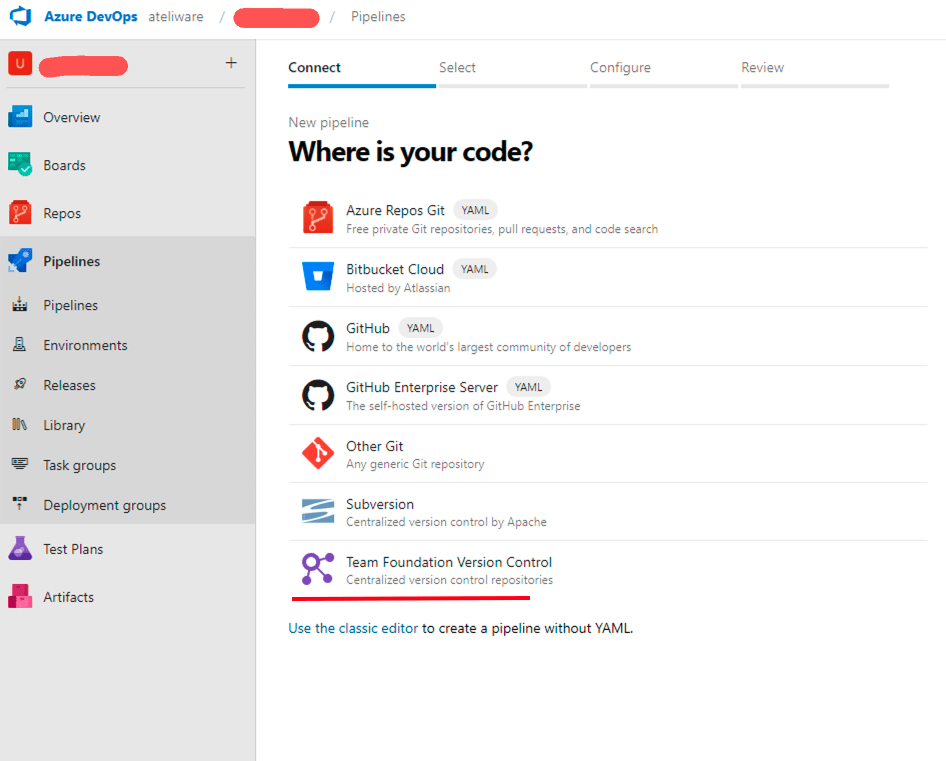The image size is (946, 761).
Task: Click the Environments icon in sidebar
Action: (20, 345)
